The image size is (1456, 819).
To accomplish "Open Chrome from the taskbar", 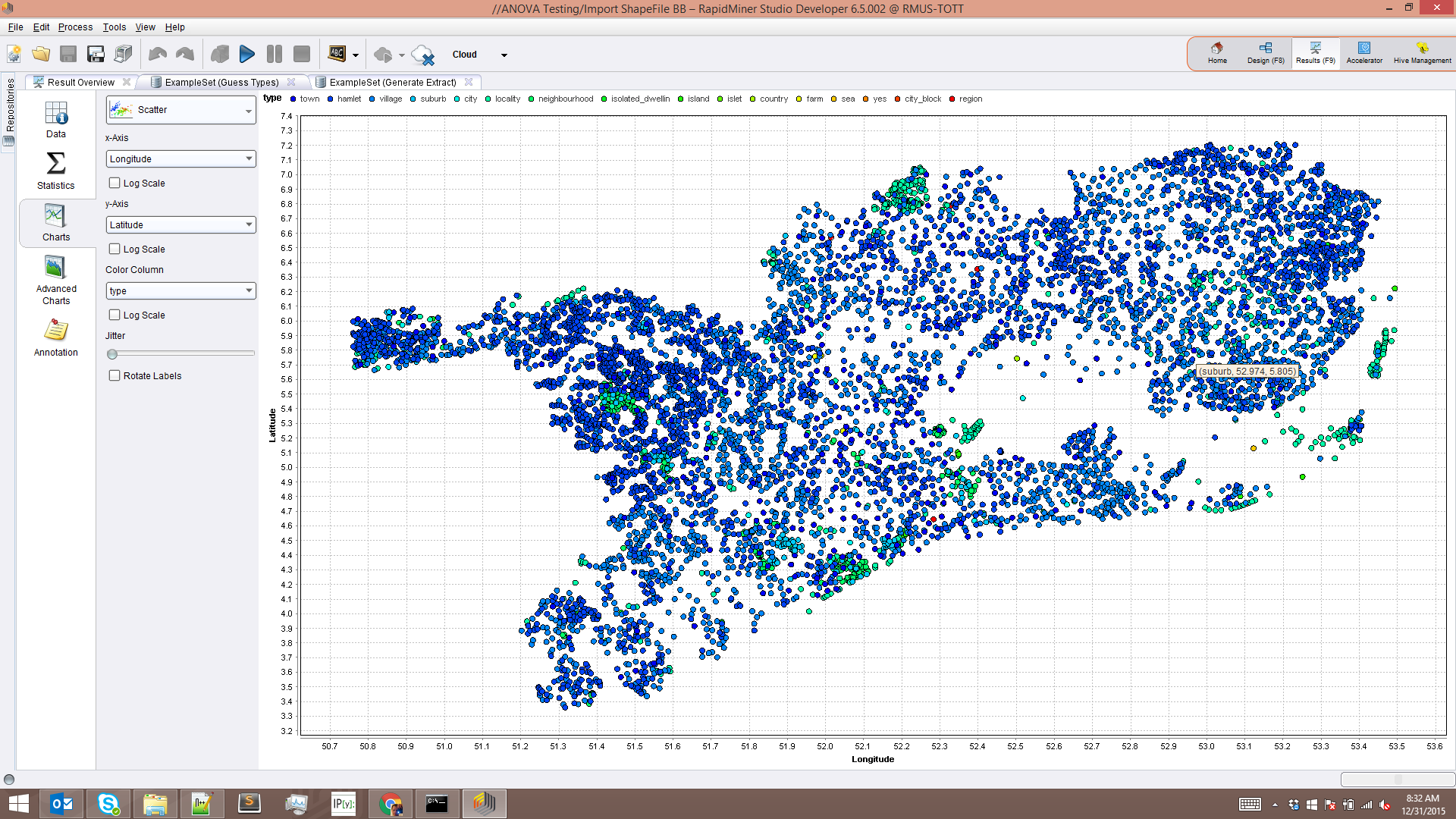I will (391, 804).
